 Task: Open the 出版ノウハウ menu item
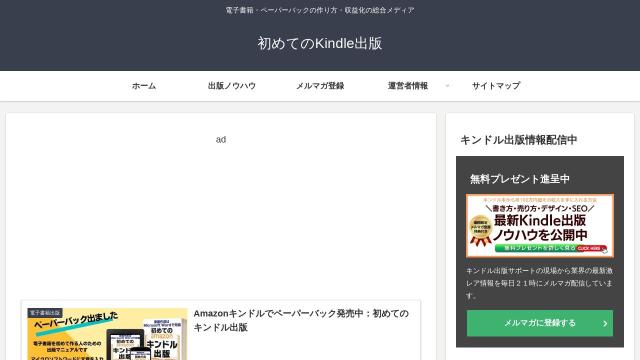pyautogui.click(x=232, y=86)
